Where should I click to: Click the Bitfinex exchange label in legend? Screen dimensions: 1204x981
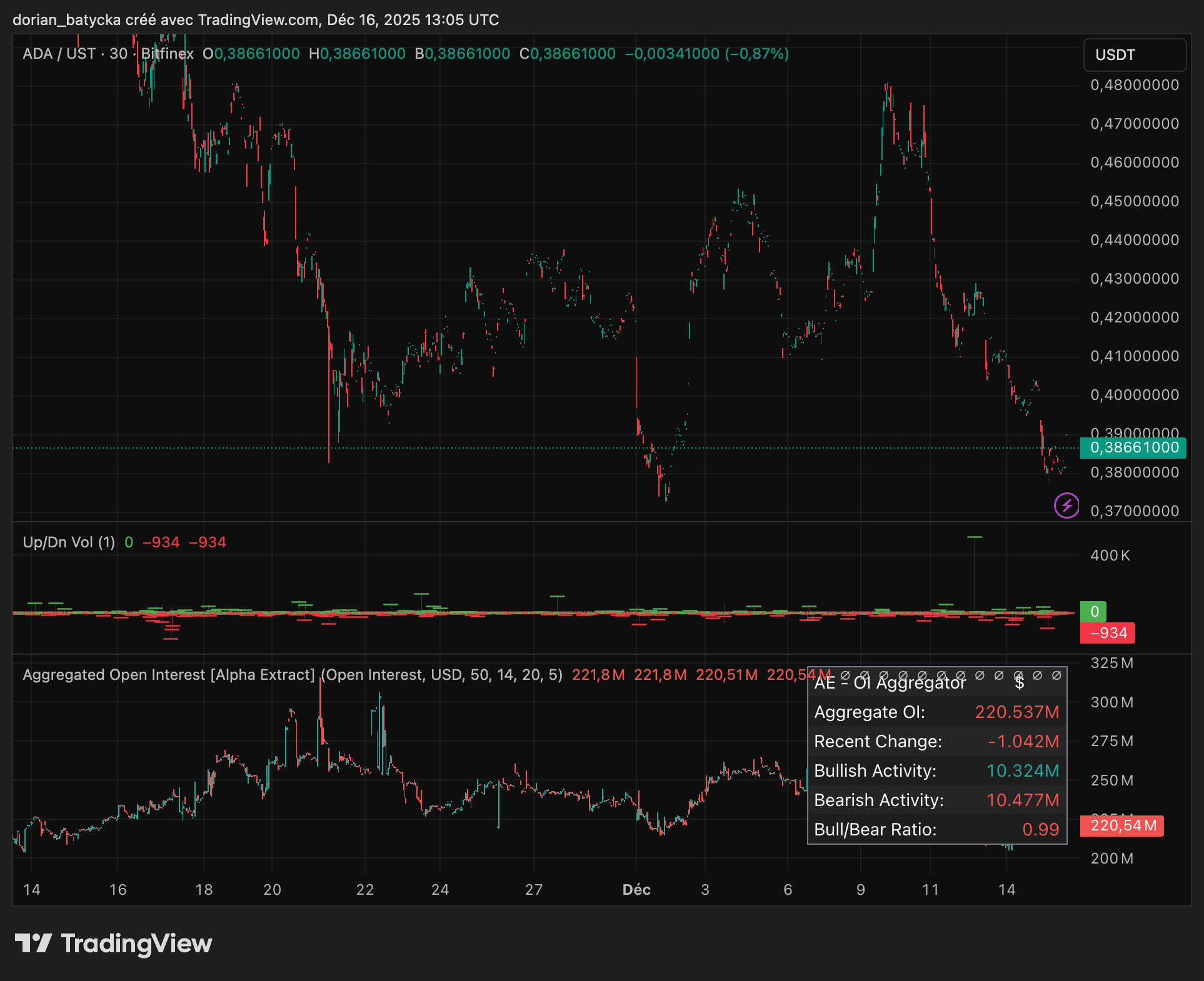[167, 54]
